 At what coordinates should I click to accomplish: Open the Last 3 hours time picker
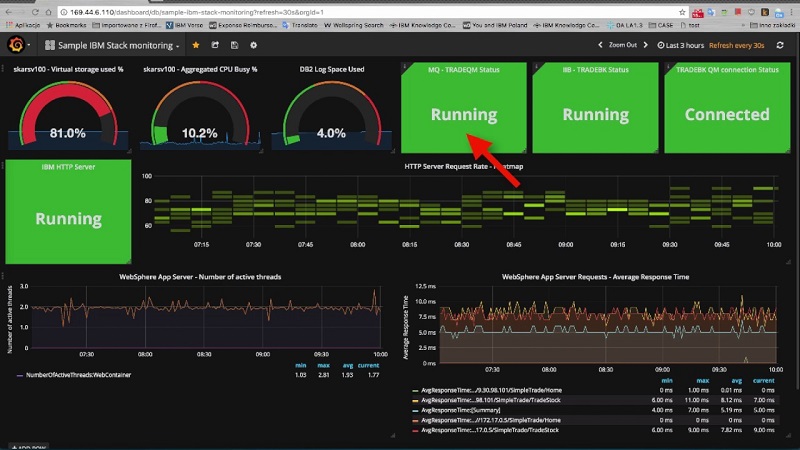(686, 45)
